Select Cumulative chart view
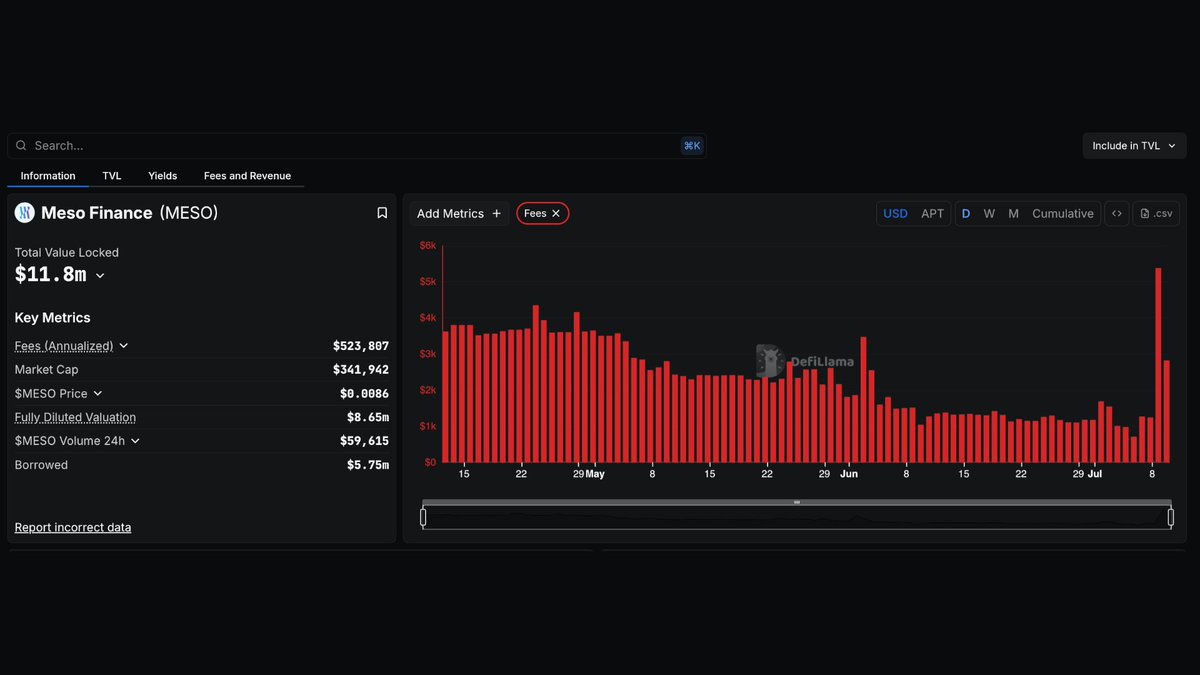 1063,213
